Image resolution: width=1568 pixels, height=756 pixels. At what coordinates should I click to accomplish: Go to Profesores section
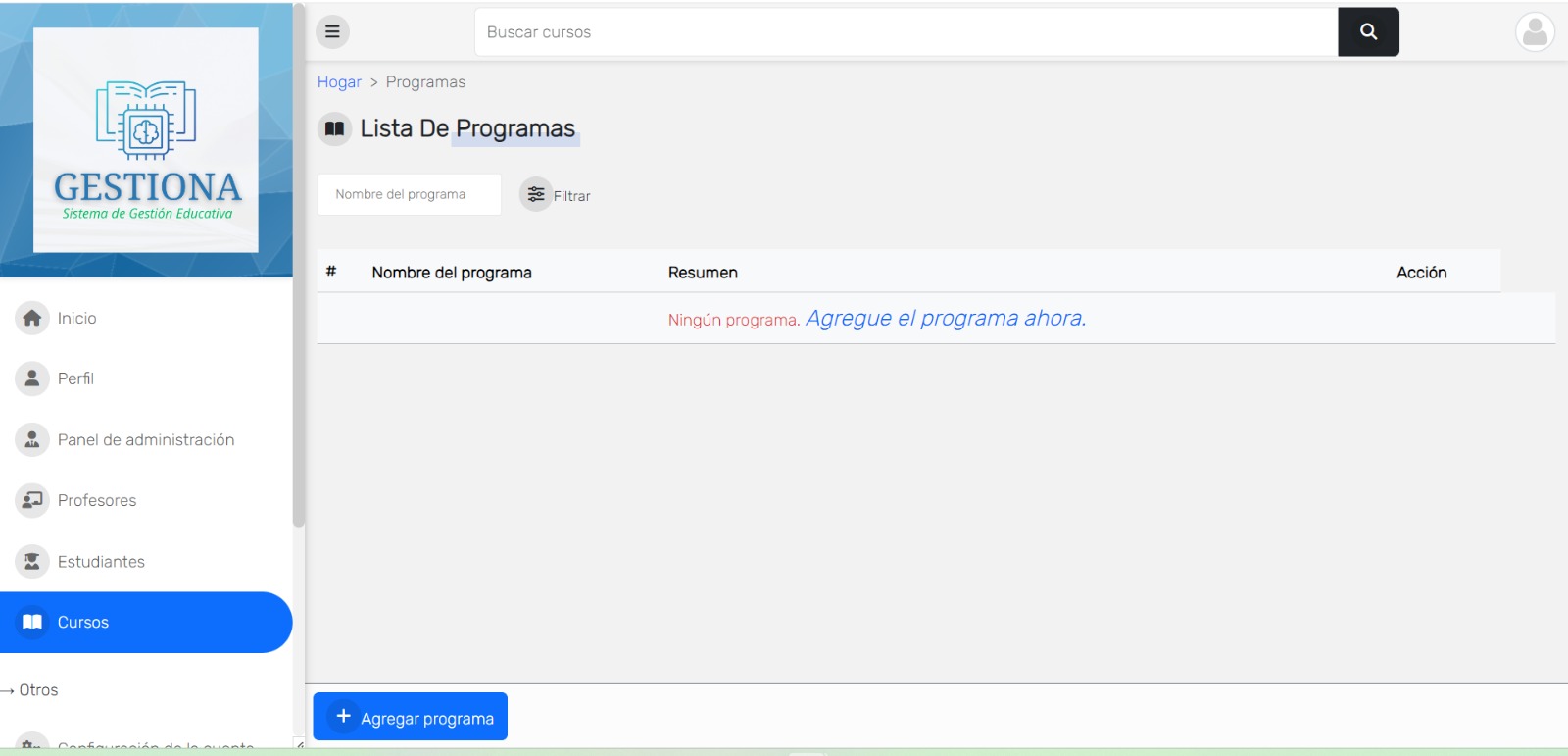coord(146,500)
